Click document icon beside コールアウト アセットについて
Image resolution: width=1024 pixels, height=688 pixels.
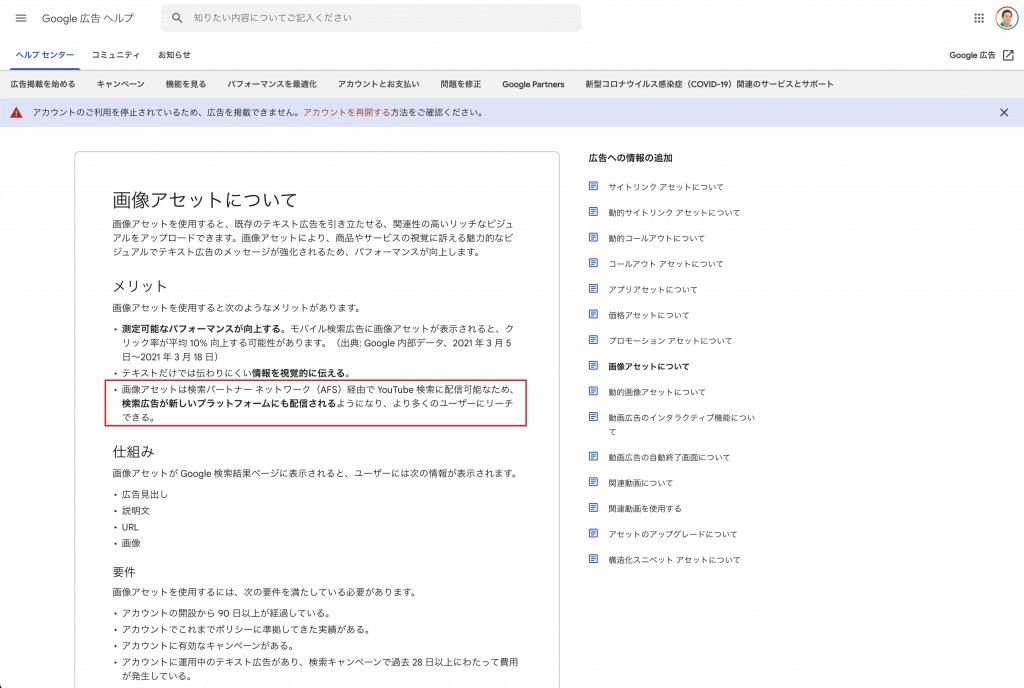click(593, 263)
